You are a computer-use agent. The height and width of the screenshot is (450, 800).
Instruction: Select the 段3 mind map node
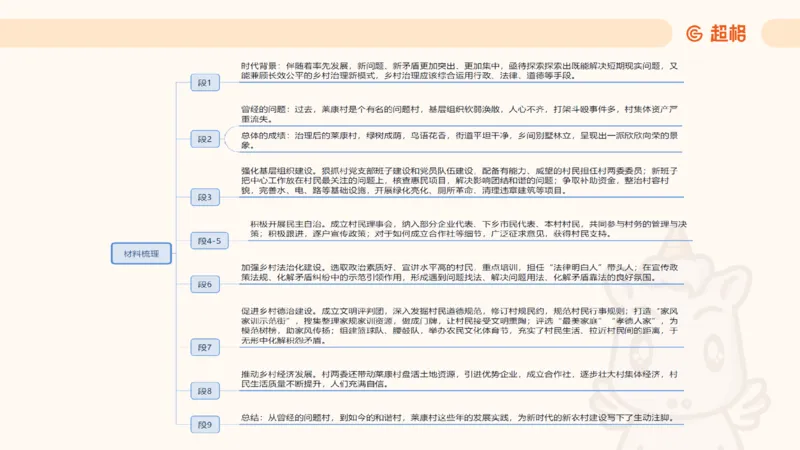tap(205, 197)
